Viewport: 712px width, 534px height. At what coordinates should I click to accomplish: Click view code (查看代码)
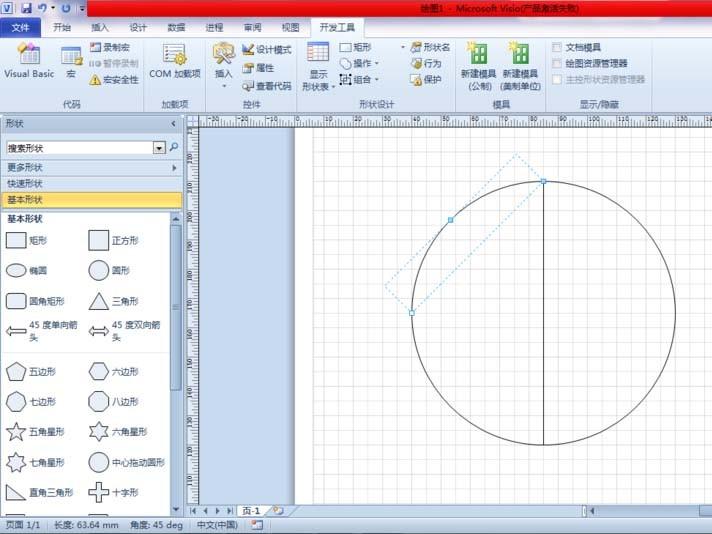click(x=267, y=86)
